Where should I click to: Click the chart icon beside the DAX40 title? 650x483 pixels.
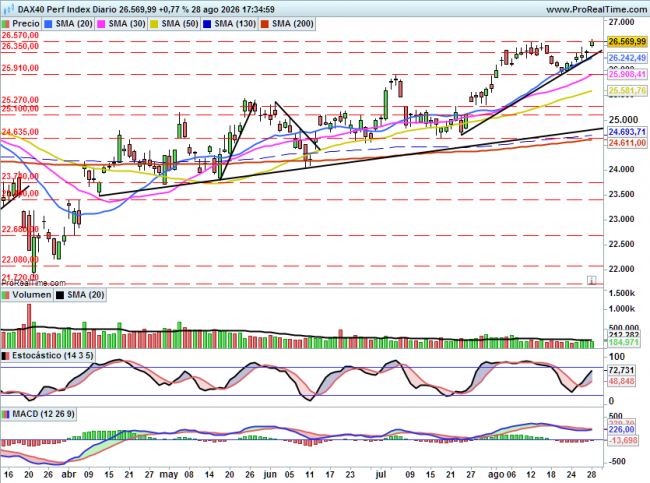tap(8, 9)
